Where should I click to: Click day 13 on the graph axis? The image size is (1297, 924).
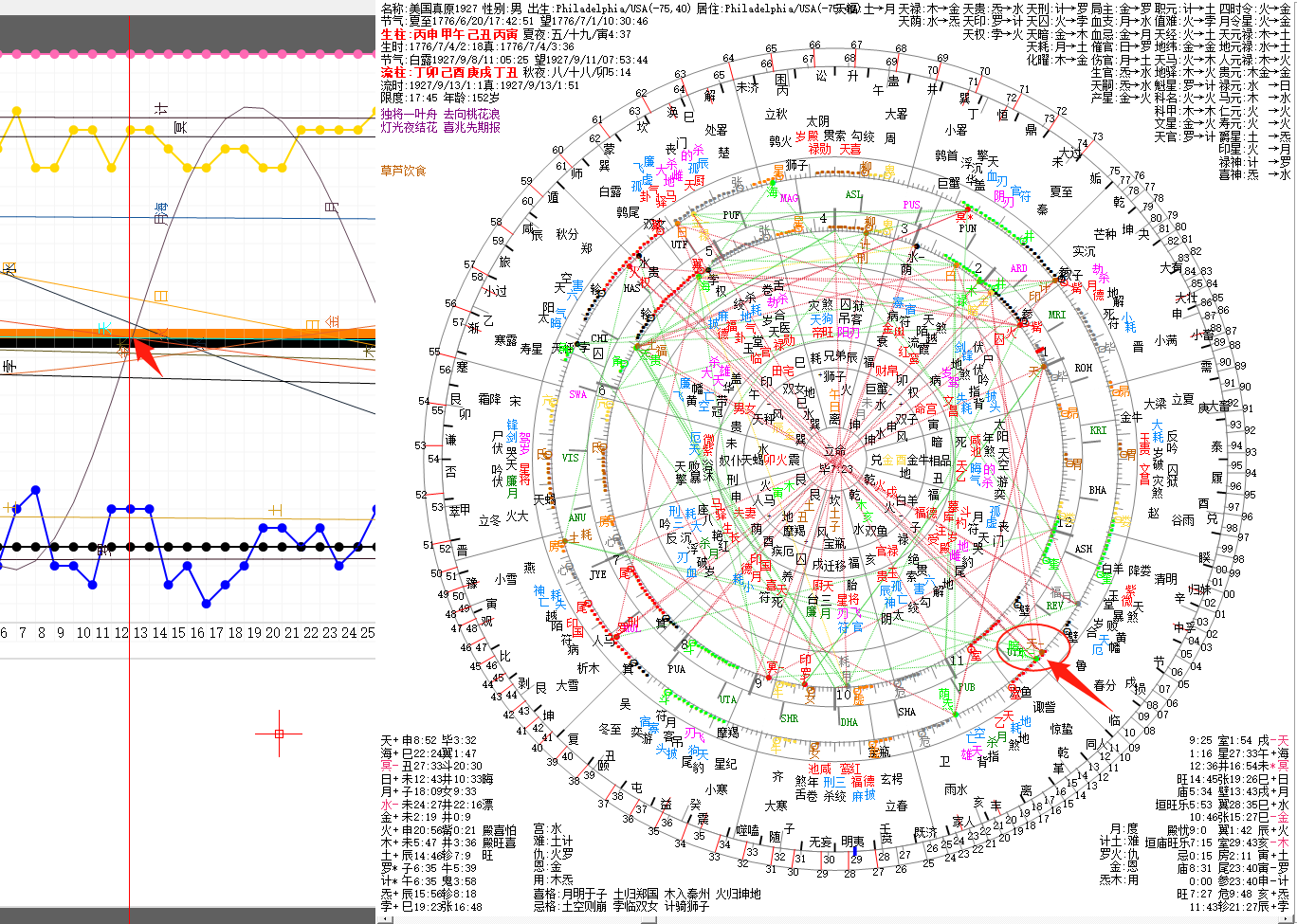coord(140,632)
